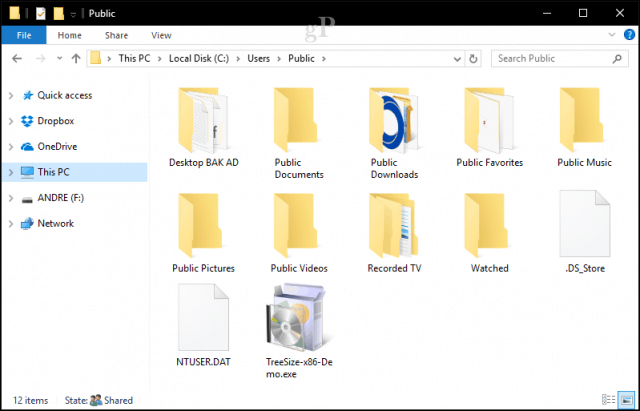Expand This PC tree node

click(11, 173)
